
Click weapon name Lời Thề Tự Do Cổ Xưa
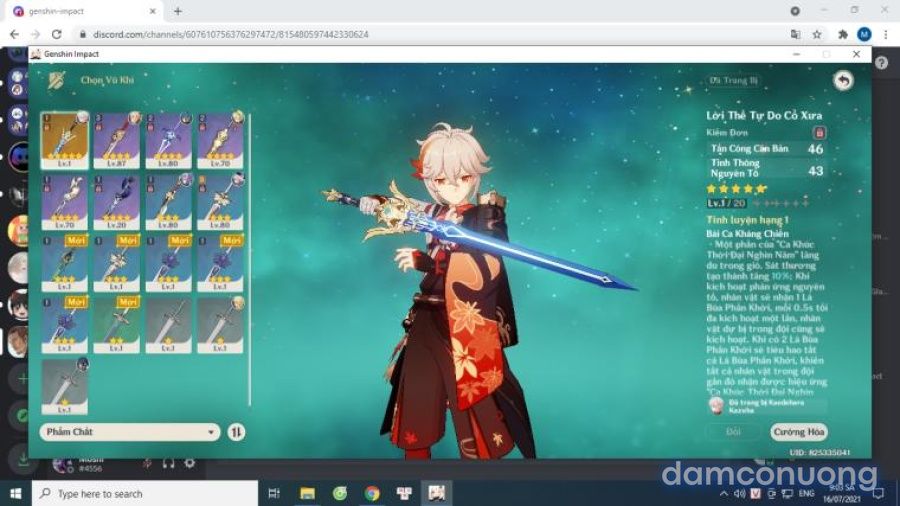(764, 115)
